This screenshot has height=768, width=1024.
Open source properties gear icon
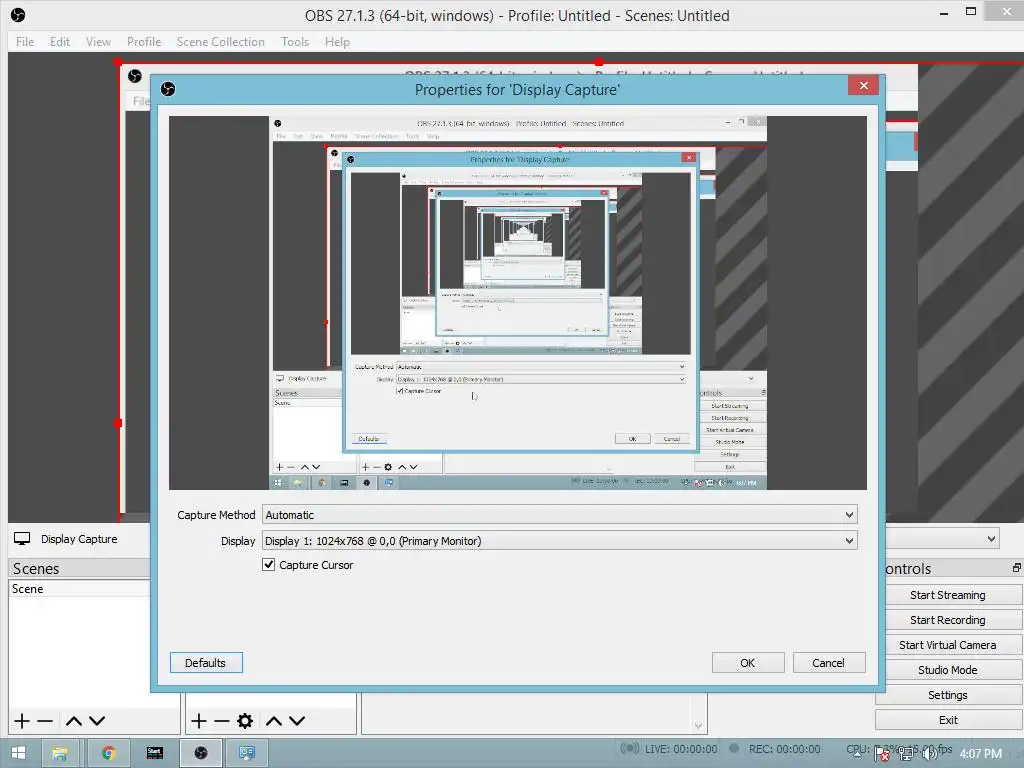click(245, 721)
